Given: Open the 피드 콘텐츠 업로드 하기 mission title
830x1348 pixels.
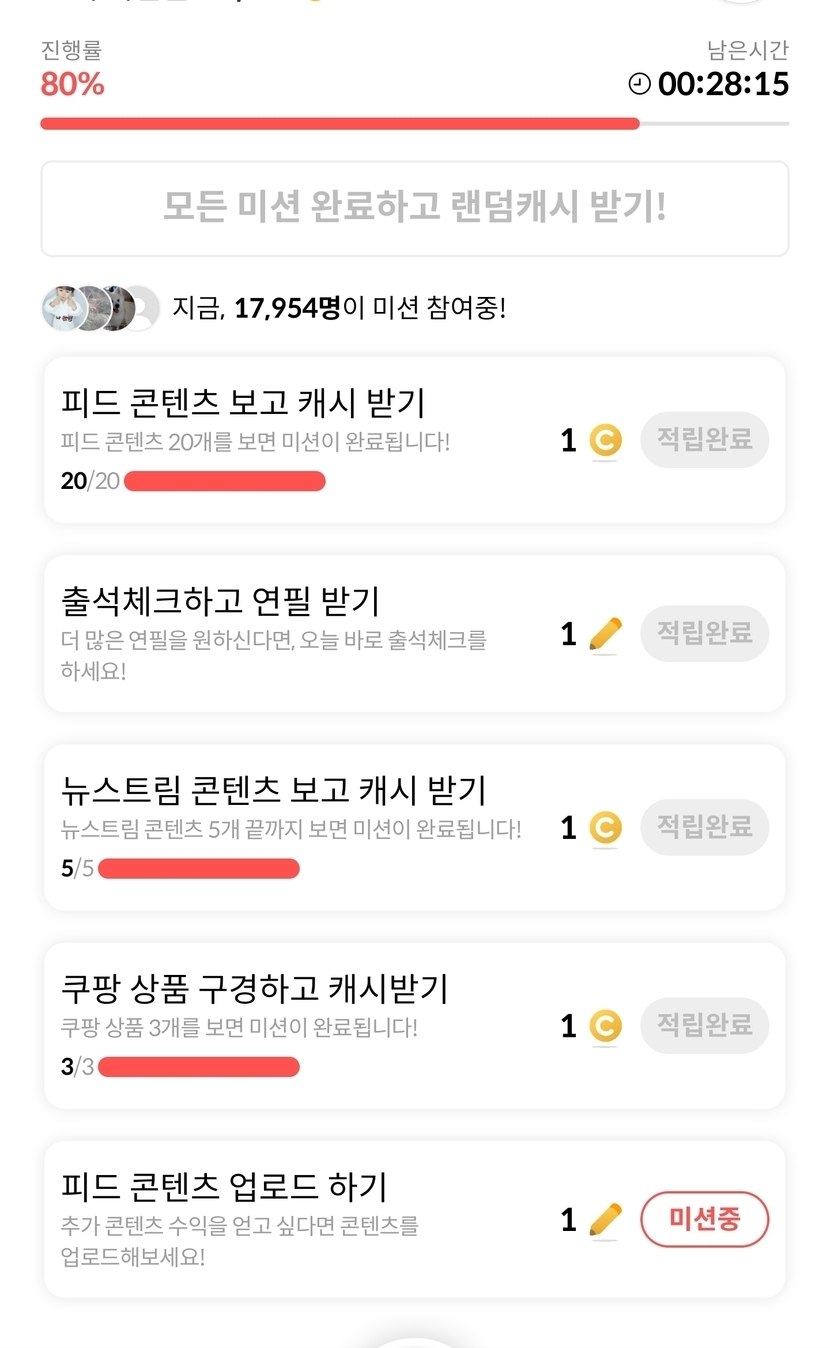Looking at the screenshot, I should [x=224, y=1187].
